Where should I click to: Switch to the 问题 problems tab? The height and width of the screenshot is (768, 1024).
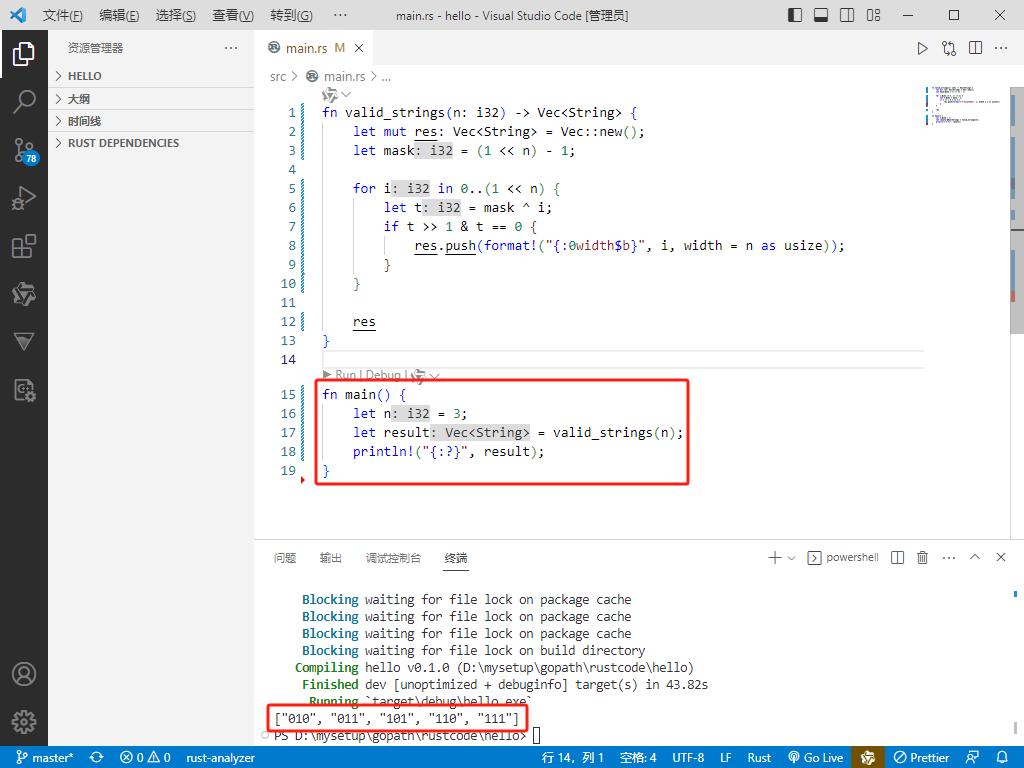(285, 558)
